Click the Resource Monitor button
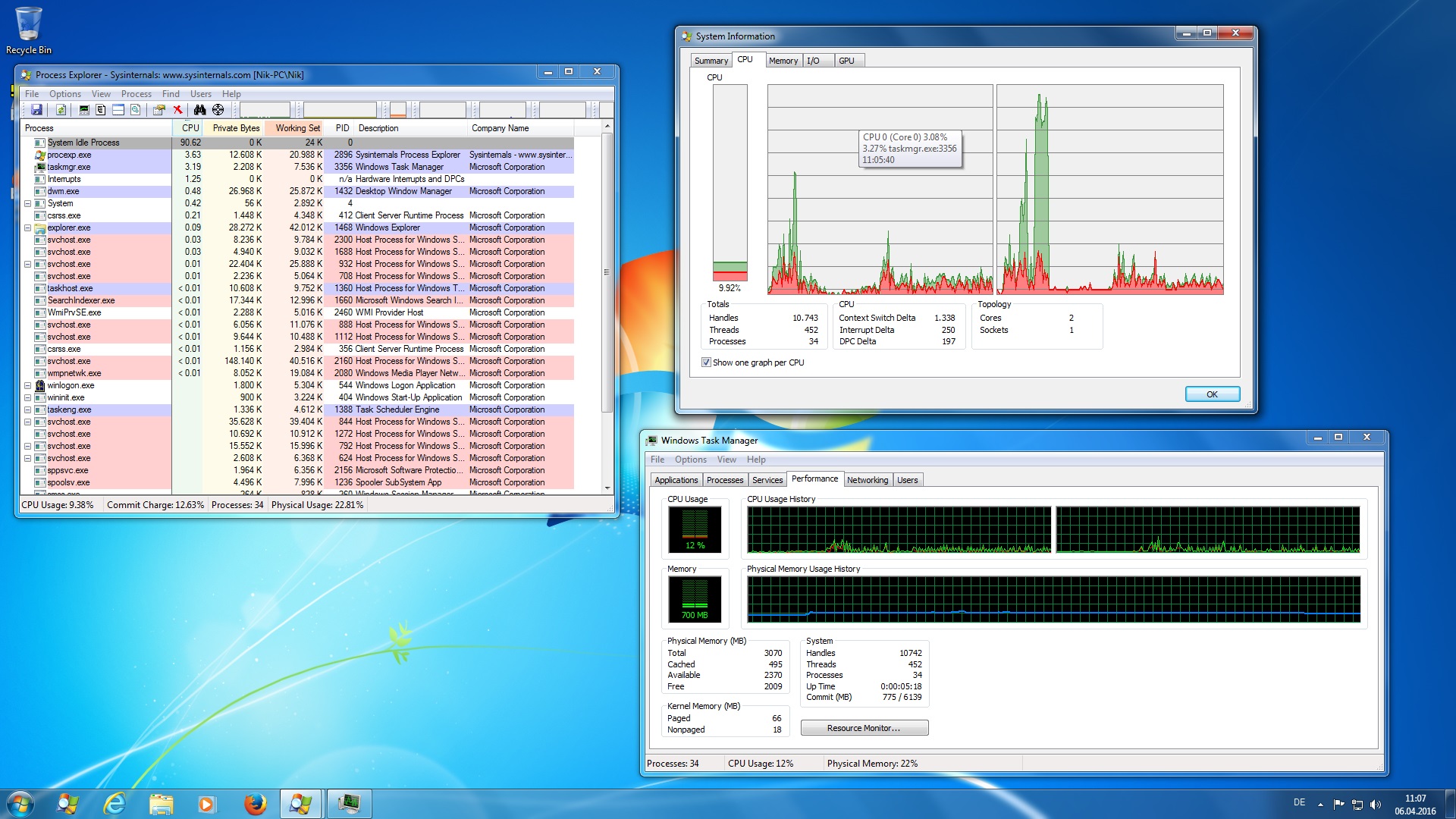The height and width of the screenshot is (819, 1456). point(864,728)
